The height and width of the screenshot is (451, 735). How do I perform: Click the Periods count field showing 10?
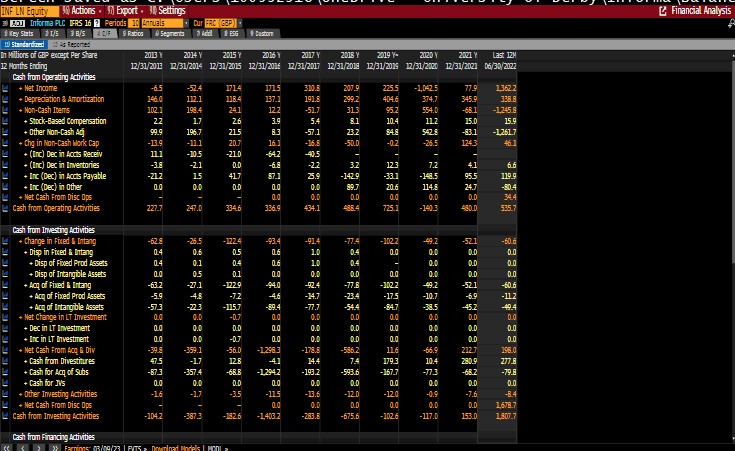[x=135, y=23]
